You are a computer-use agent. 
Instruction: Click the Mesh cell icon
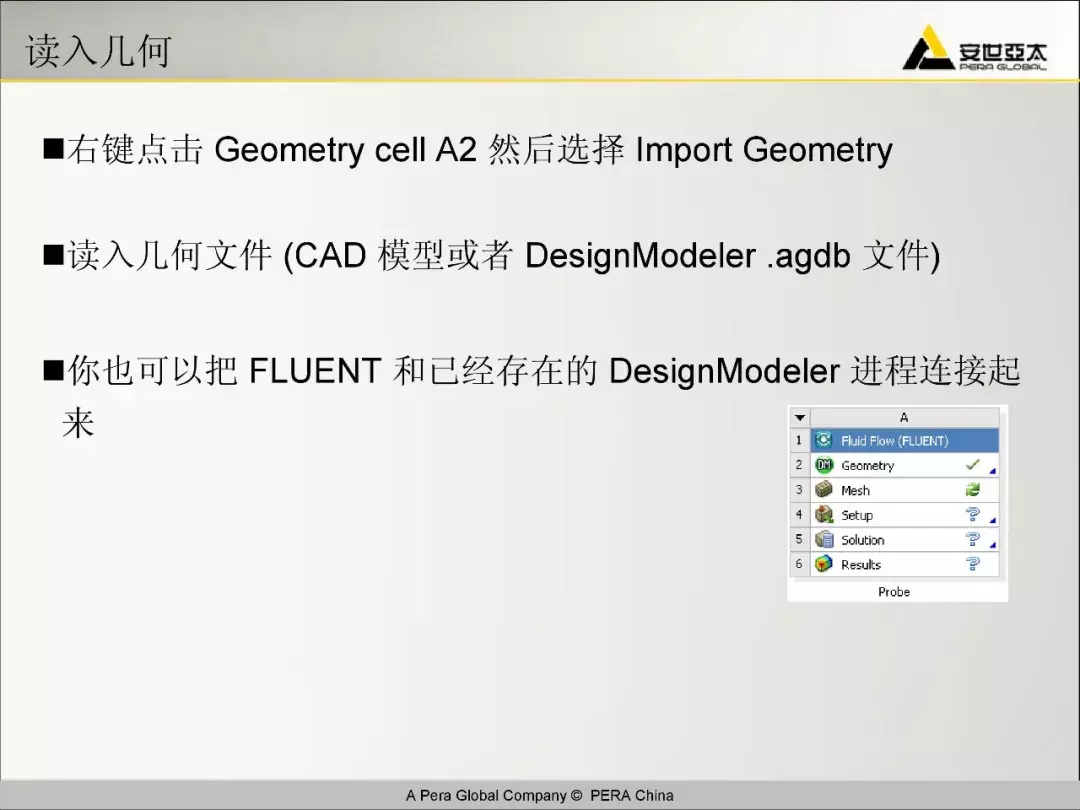pyautogui.click(x=824, y=490)
